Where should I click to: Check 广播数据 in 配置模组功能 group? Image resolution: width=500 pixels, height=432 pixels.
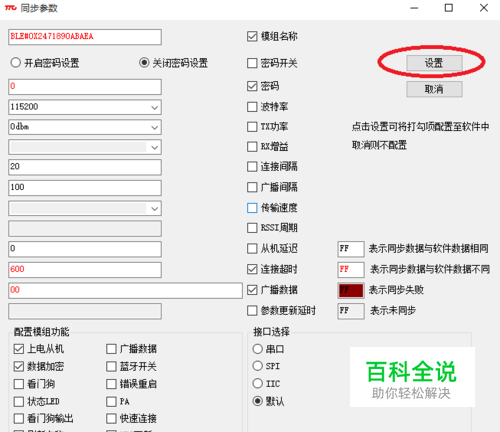coord(111,349)
